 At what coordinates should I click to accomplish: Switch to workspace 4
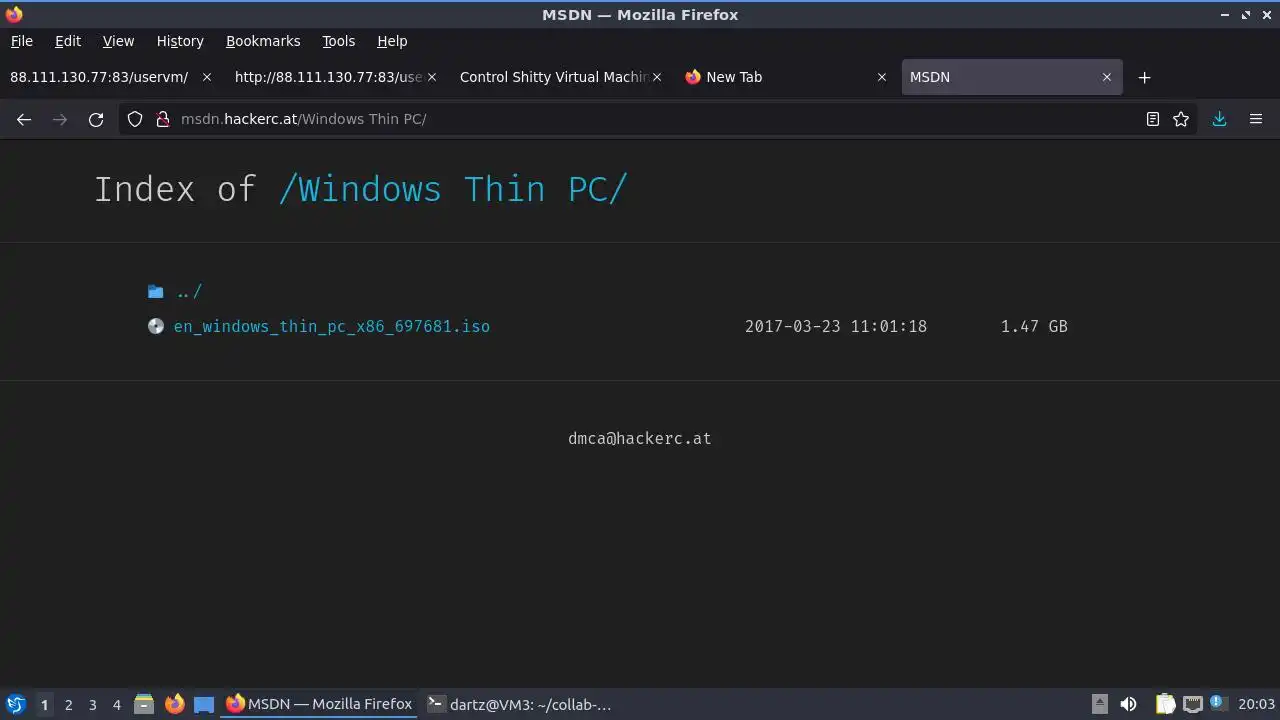pos(116,705)
